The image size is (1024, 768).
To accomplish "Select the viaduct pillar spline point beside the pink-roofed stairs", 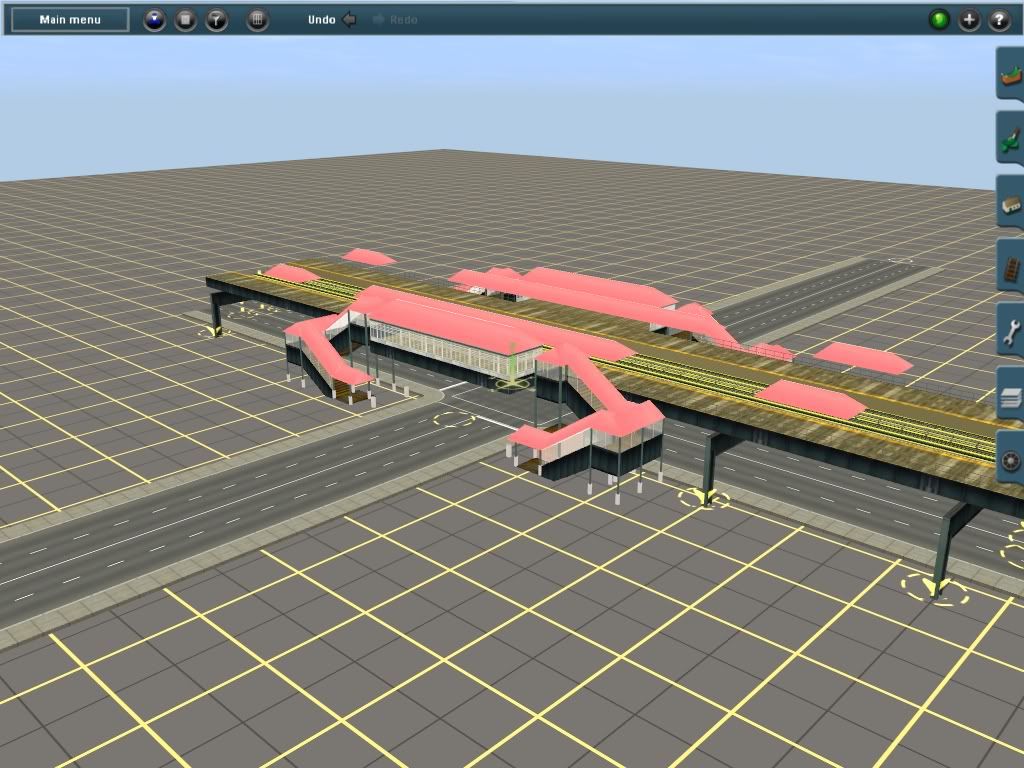I will [704, 499].
